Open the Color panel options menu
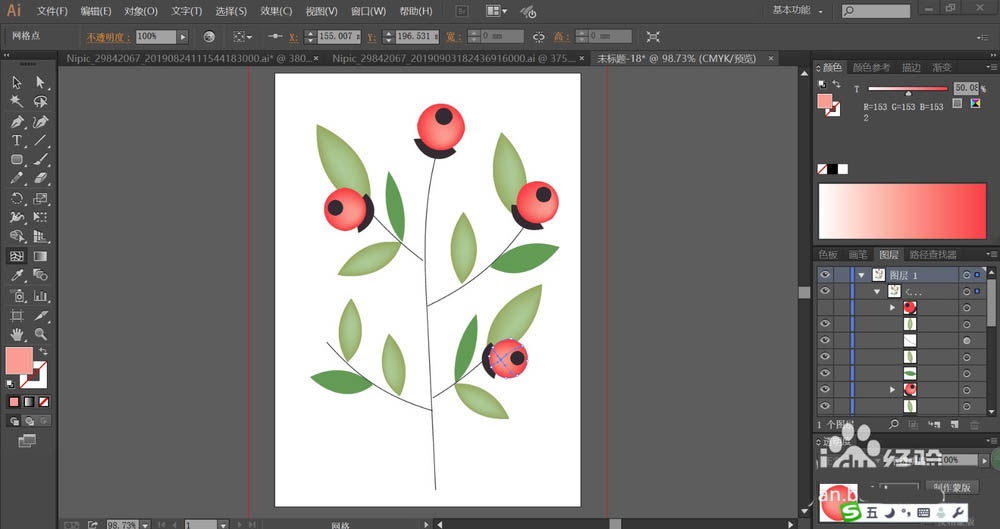Viewport: 1000px width, 529px height. pos(991,67)
